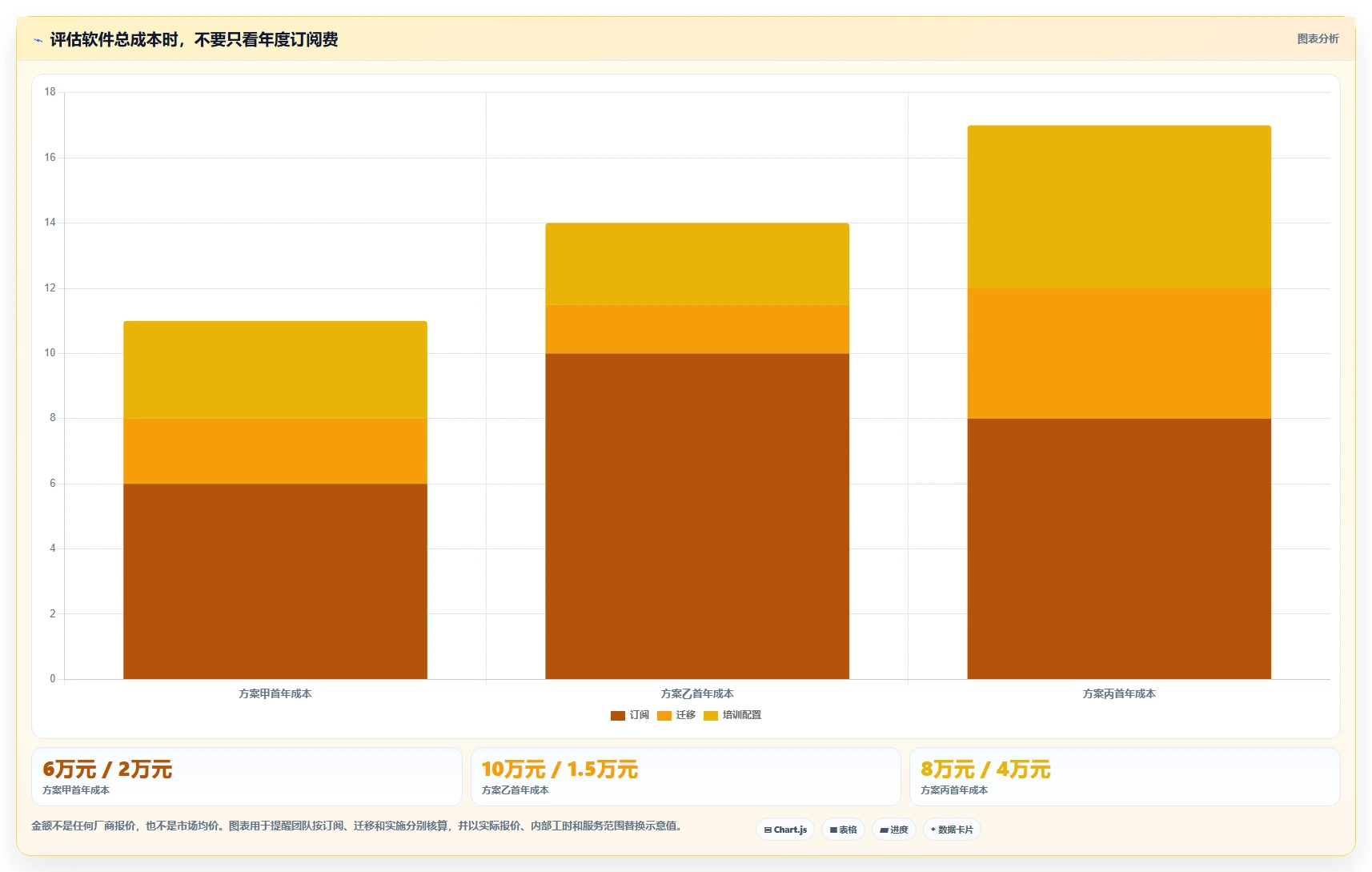Click the 图表分析 label in header
The height and width of the screenshot is (872, 1372).
[x=1318, y=38]
